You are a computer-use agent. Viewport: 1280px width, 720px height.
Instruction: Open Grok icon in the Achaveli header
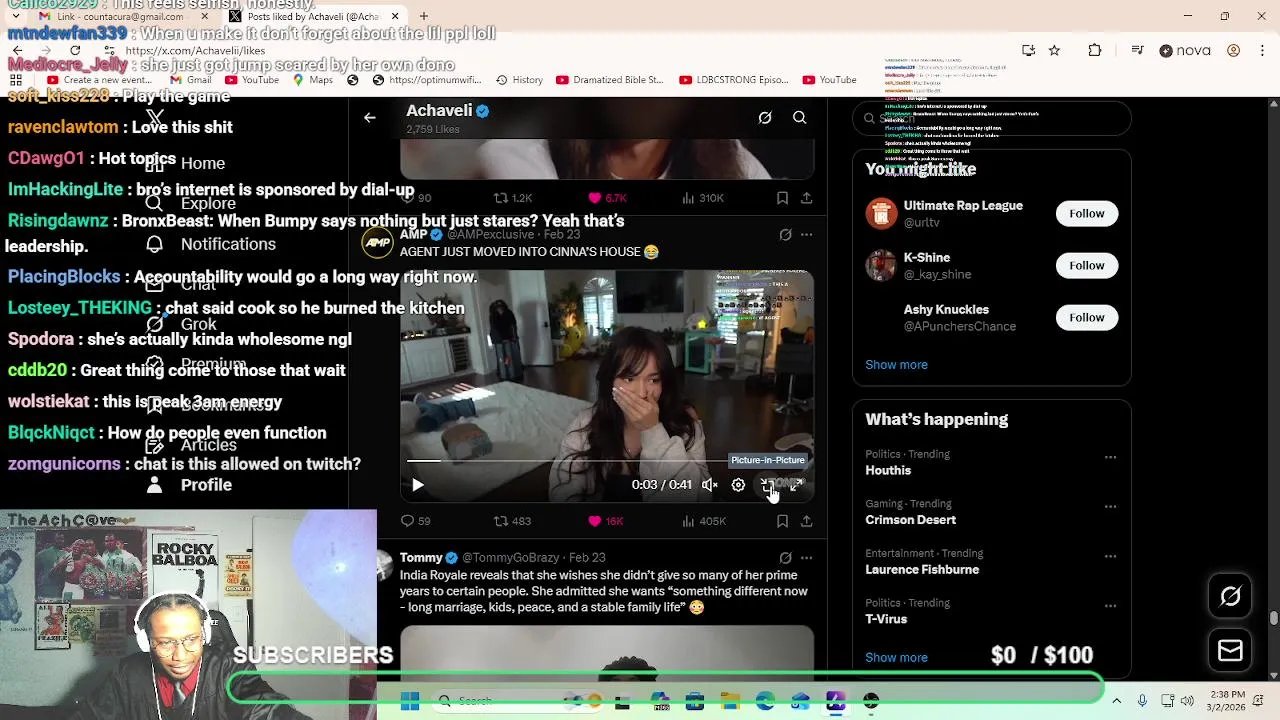pyautogui.click(x=765, y=118)
